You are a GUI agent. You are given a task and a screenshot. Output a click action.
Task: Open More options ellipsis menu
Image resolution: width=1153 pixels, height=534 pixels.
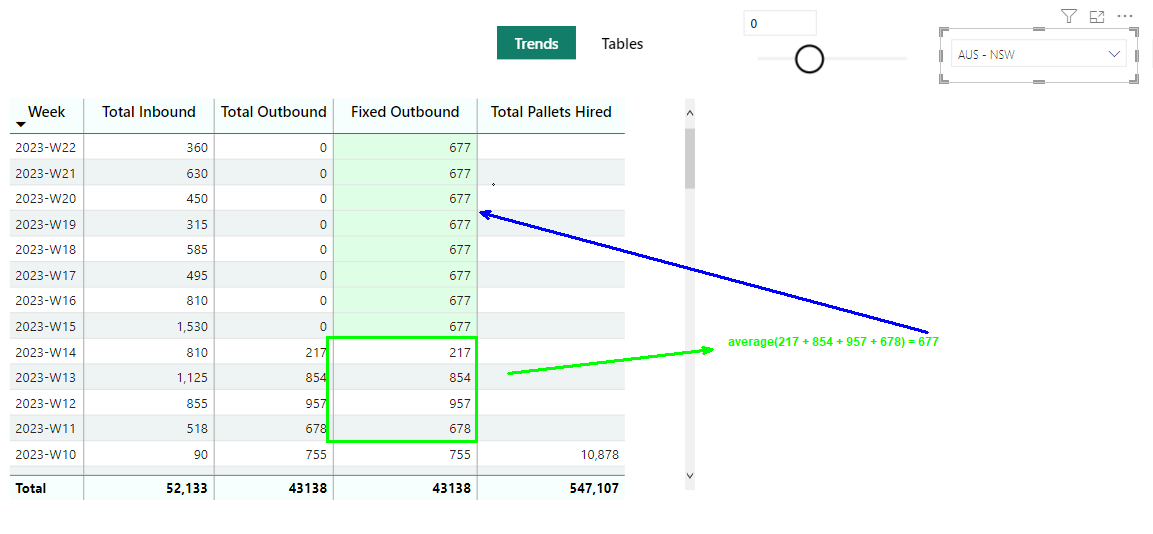(1124, 15)
